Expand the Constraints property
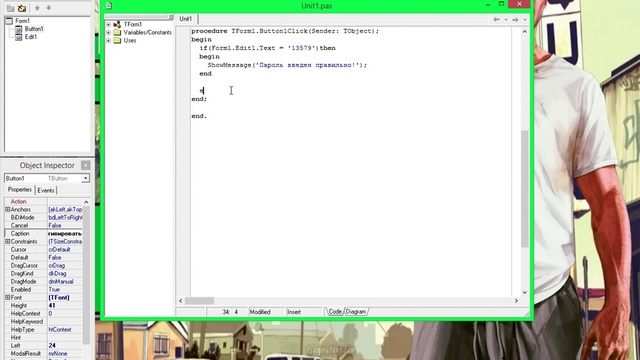The height and width of the screenshot is (360, 640). [7, 242]
